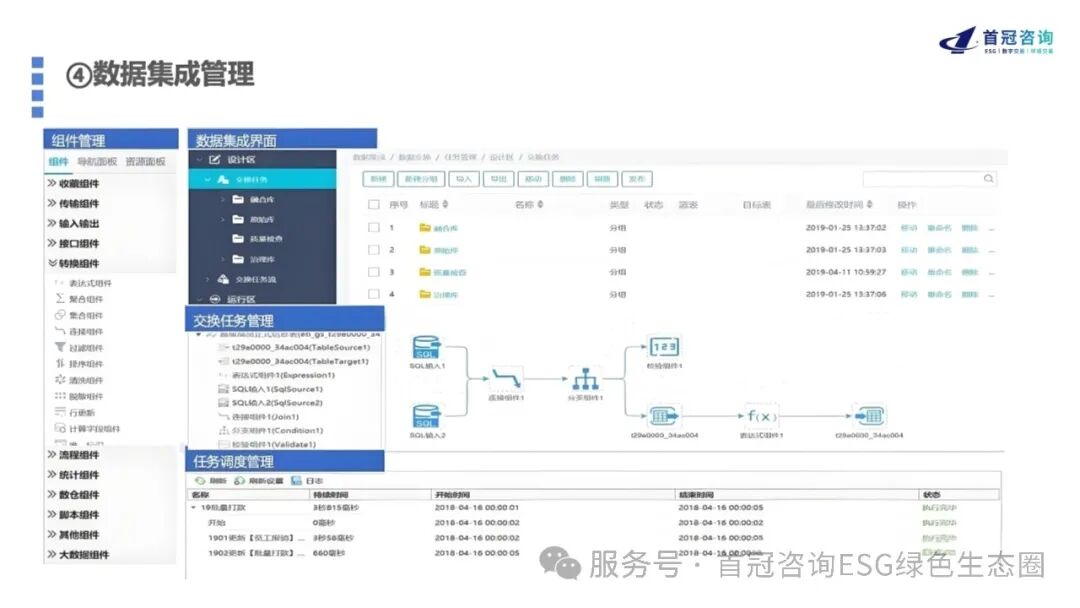Tick the checkbox for row 2

pos(373,250)
